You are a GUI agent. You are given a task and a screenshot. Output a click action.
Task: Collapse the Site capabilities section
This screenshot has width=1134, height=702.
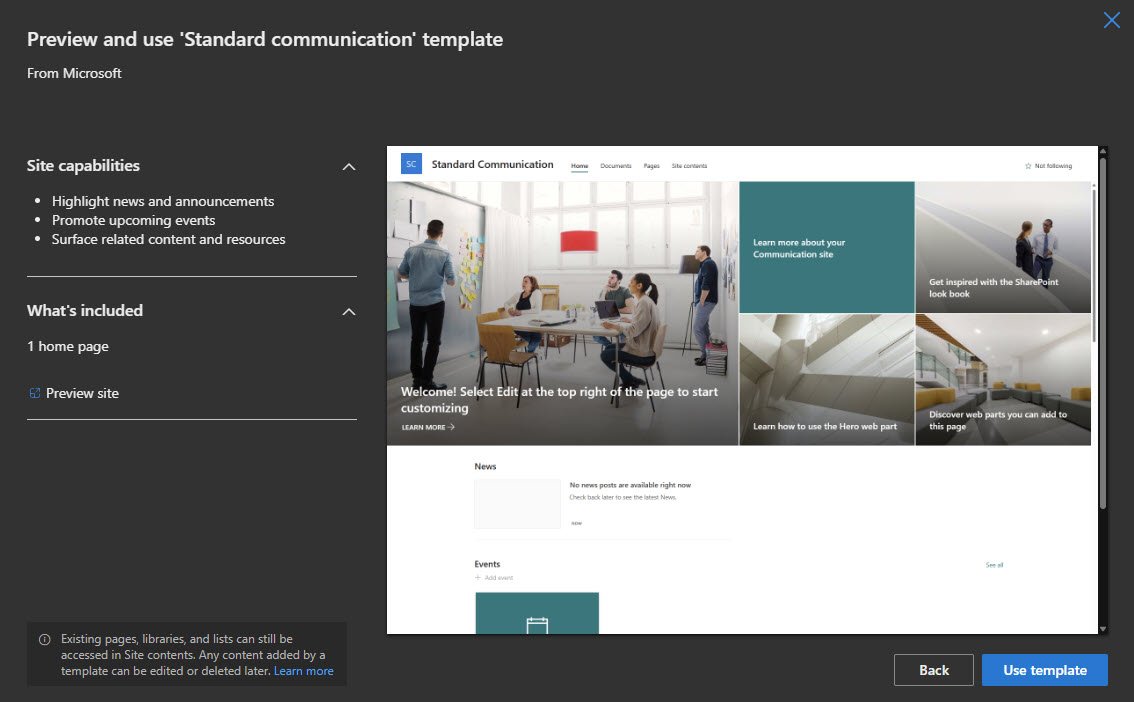tap(348, 167)
